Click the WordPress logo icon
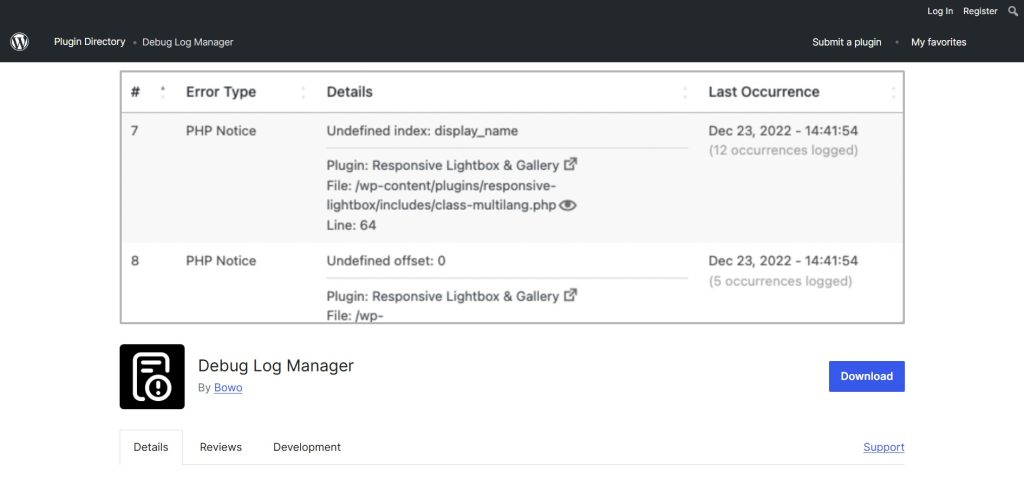Image resolution: width=1024 pixels, height=479 pixels. 20,42
